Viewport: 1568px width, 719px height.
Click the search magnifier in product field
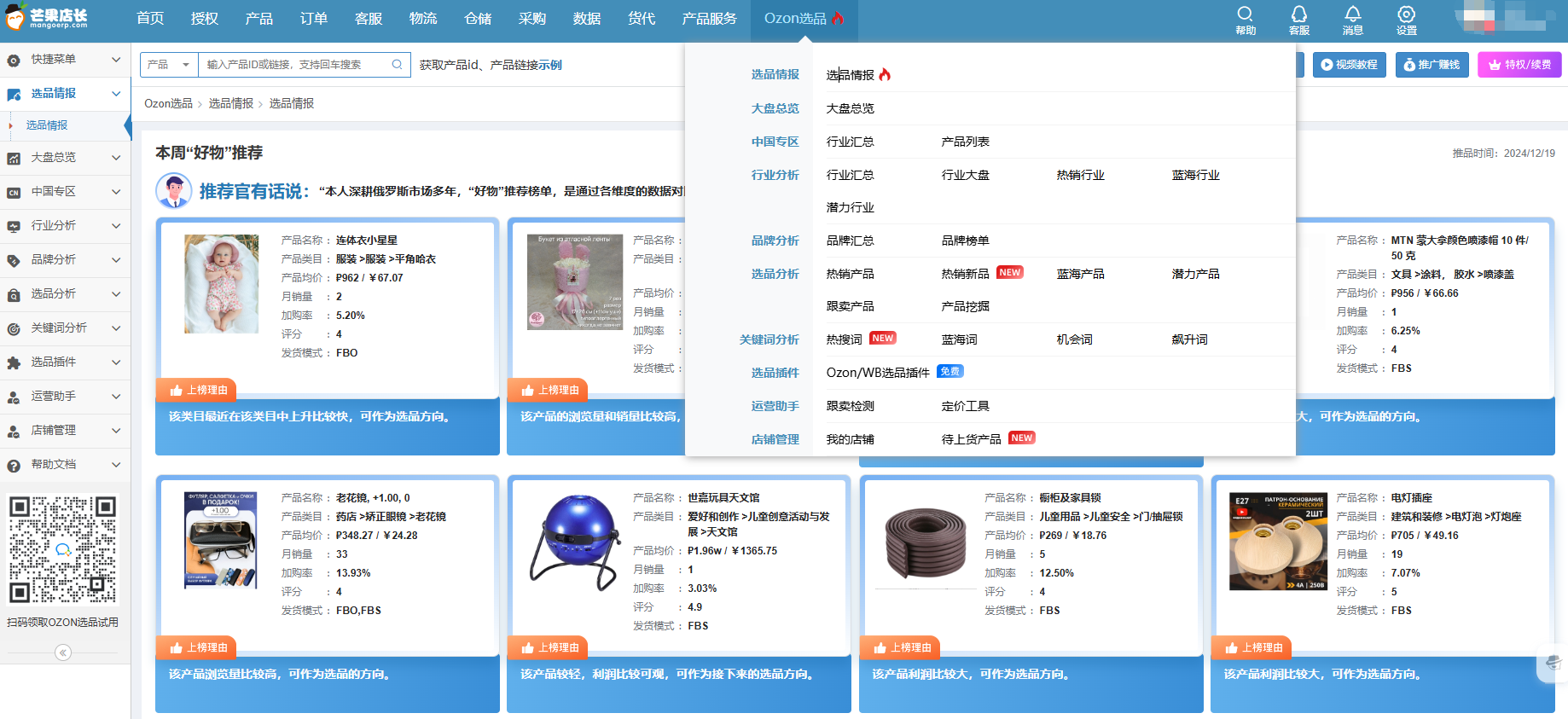397,65
